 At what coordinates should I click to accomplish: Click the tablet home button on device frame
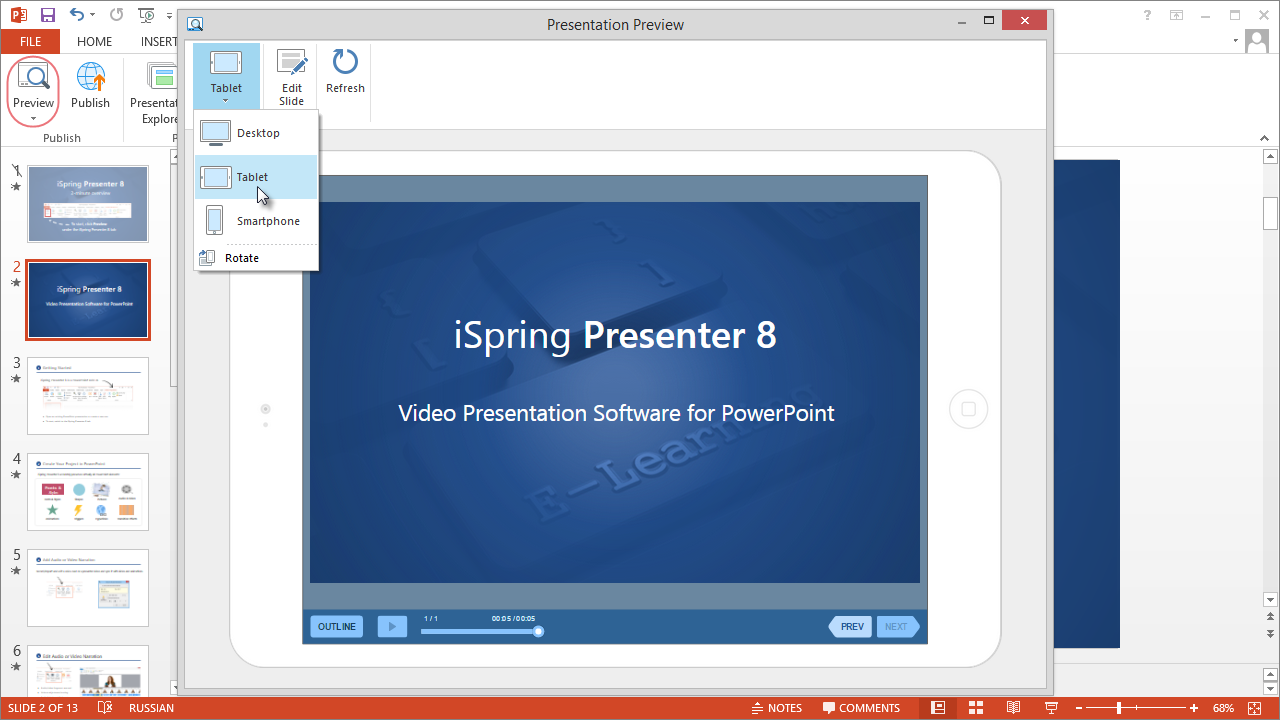pos(968,409)
